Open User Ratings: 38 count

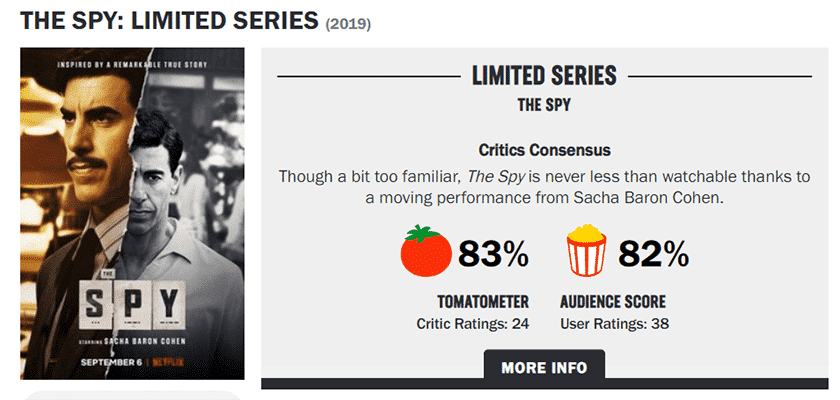614,324
